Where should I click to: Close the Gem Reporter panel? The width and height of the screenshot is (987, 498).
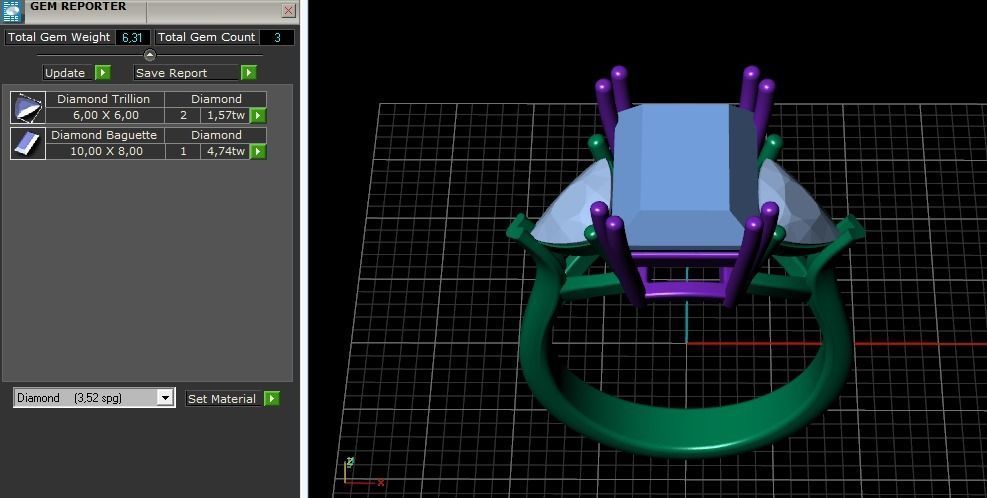coord(288,10)
